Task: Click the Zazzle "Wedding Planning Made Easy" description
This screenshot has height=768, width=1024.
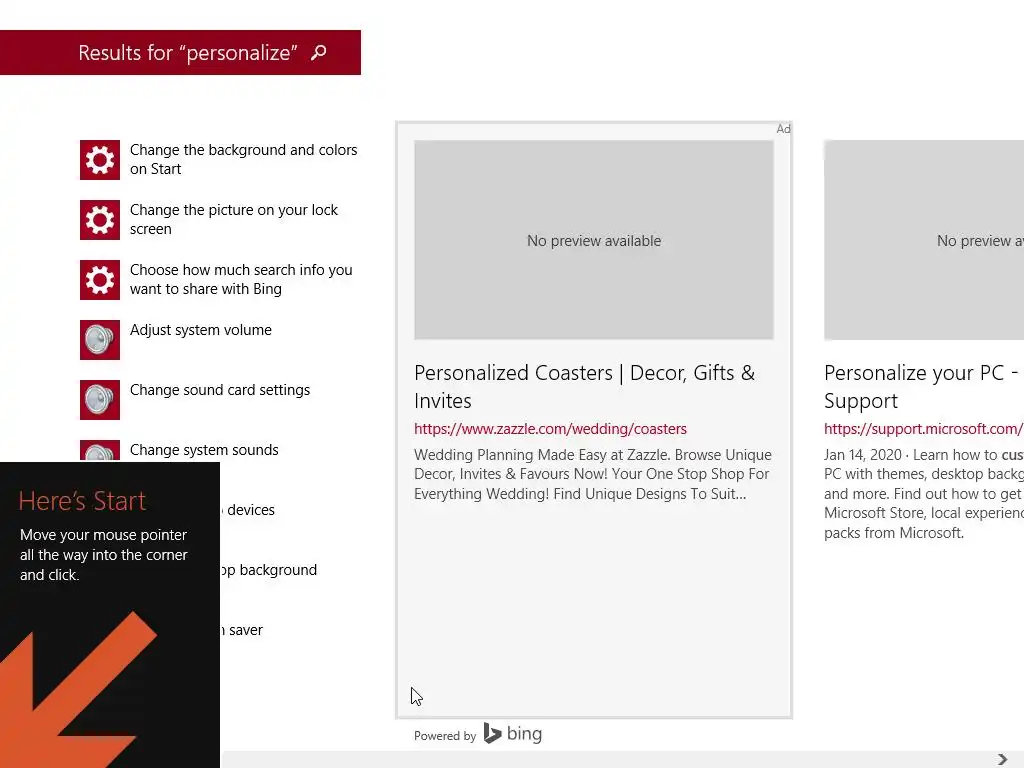Action: point(593,474)
